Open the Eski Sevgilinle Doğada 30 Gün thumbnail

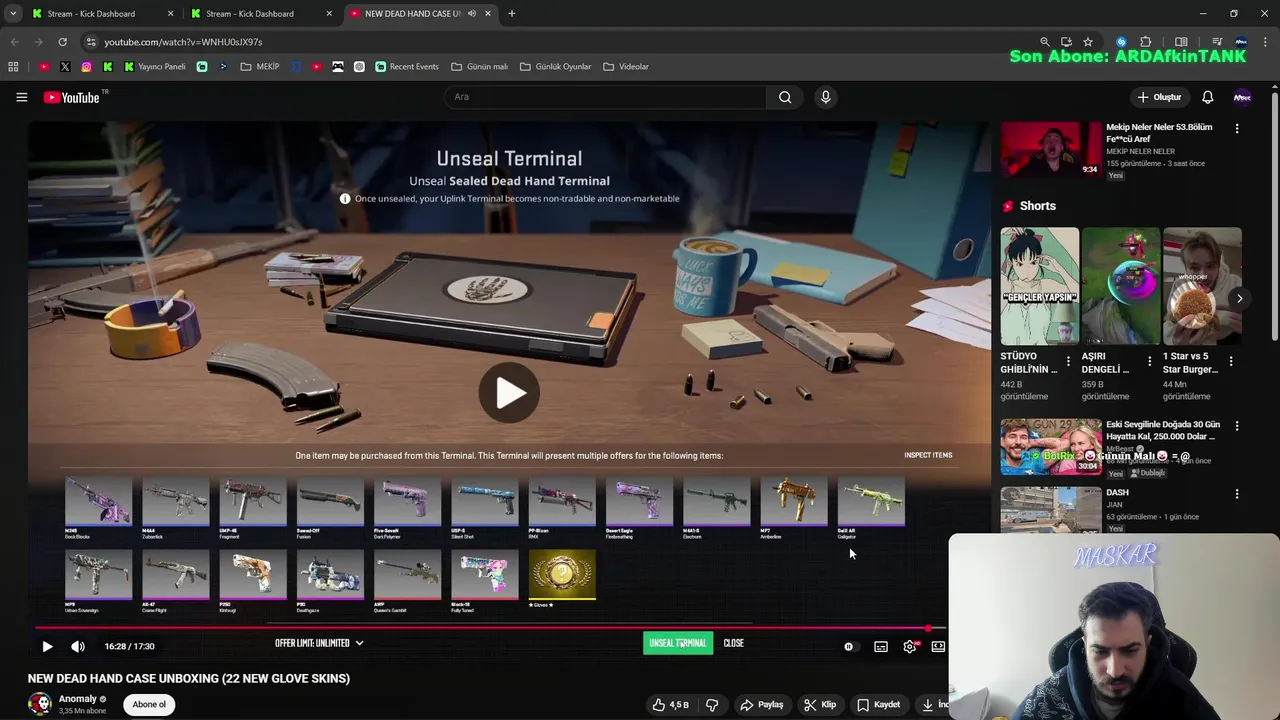pyautogui.click(x=1051, y=446)
